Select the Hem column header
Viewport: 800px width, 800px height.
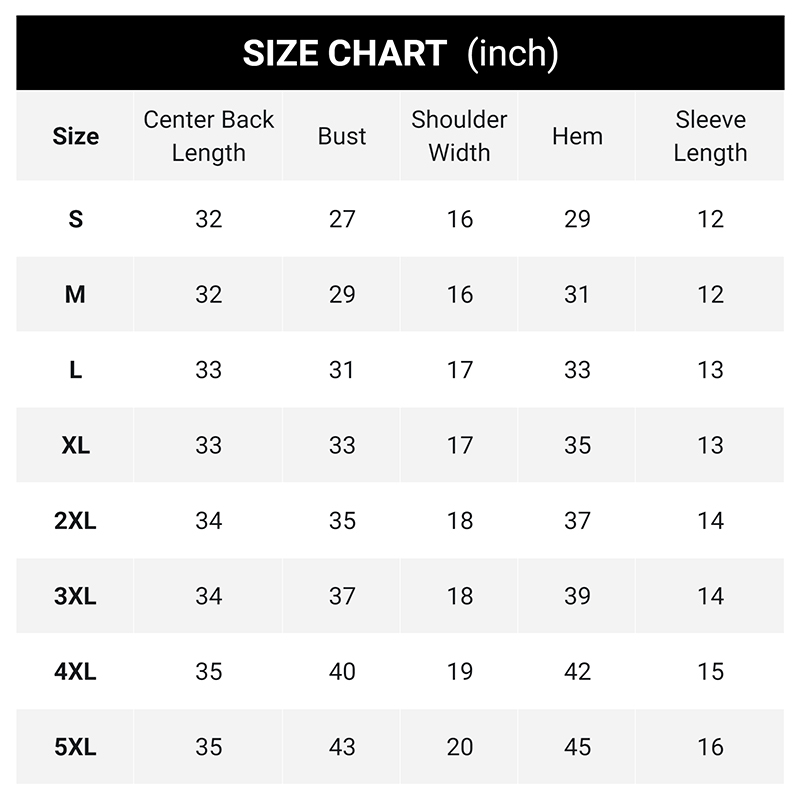[577, 136]
